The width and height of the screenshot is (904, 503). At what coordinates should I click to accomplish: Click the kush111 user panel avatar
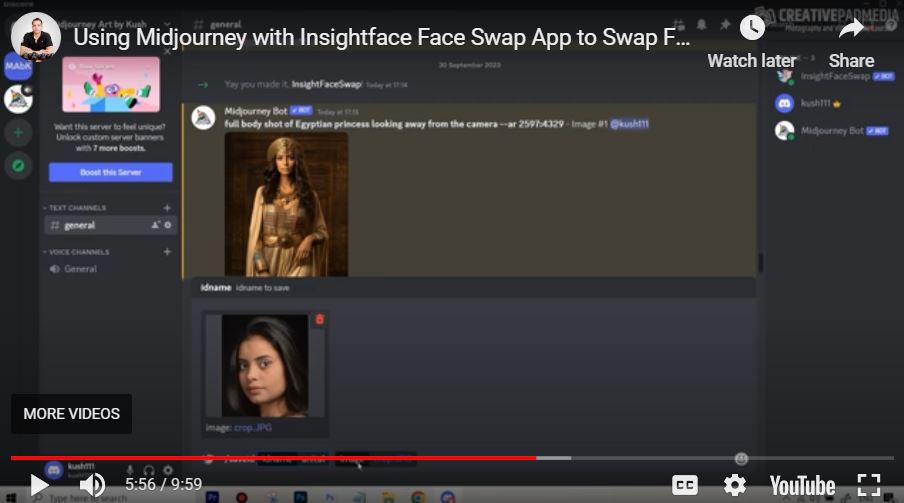pyautogui.click(x=54, y=470)
